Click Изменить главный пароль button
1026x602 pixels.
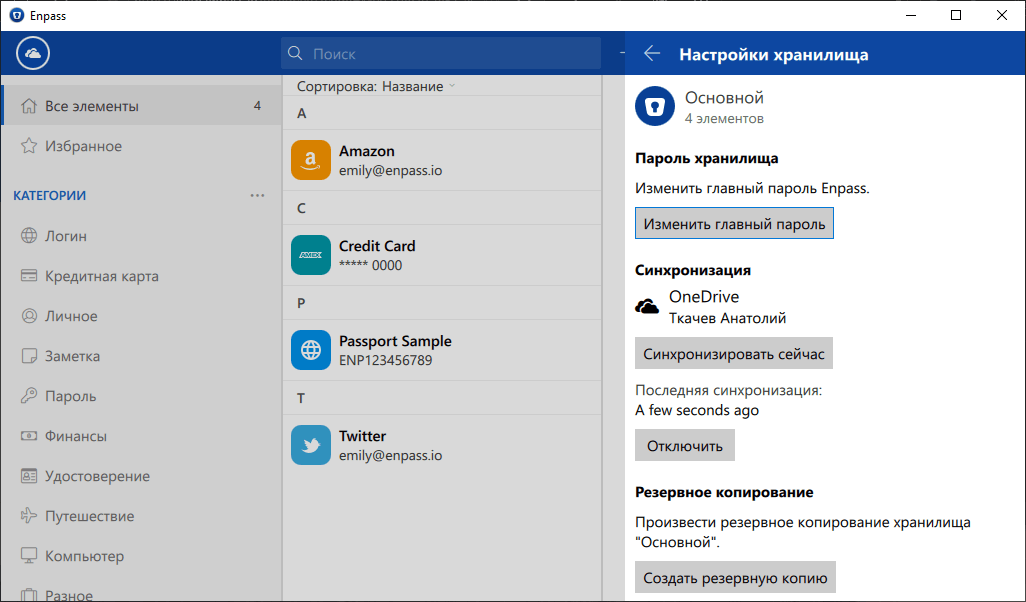coord(734,223)
